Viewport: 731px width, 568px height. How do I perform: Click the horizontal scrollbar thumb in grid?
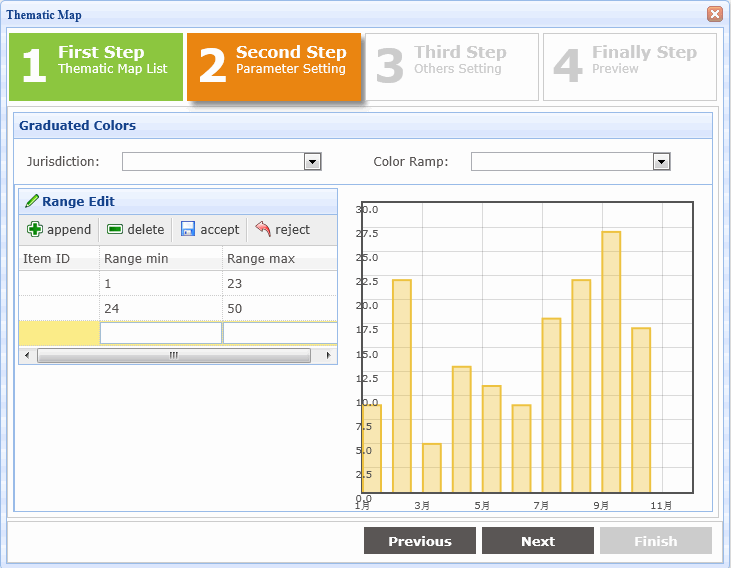tap(173, 355)
